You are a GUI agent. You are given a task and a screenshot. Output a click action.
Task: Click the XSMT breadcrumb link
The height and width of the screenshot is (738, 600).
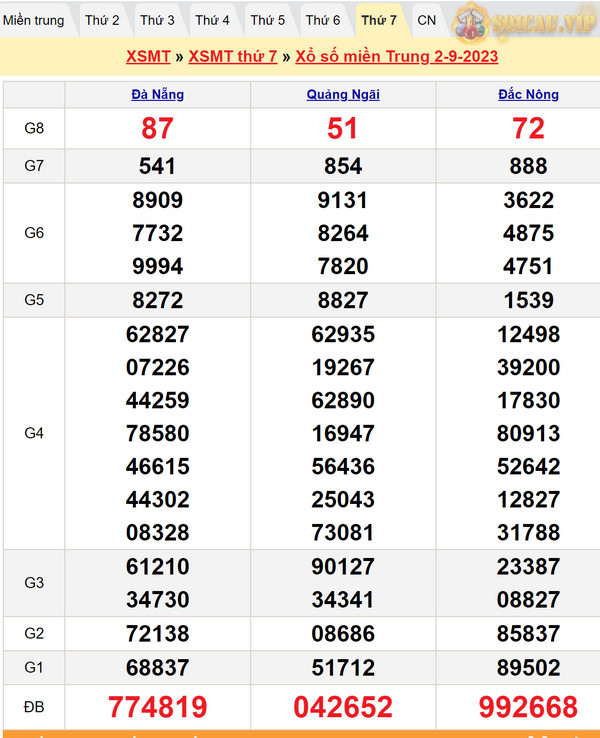148,57
